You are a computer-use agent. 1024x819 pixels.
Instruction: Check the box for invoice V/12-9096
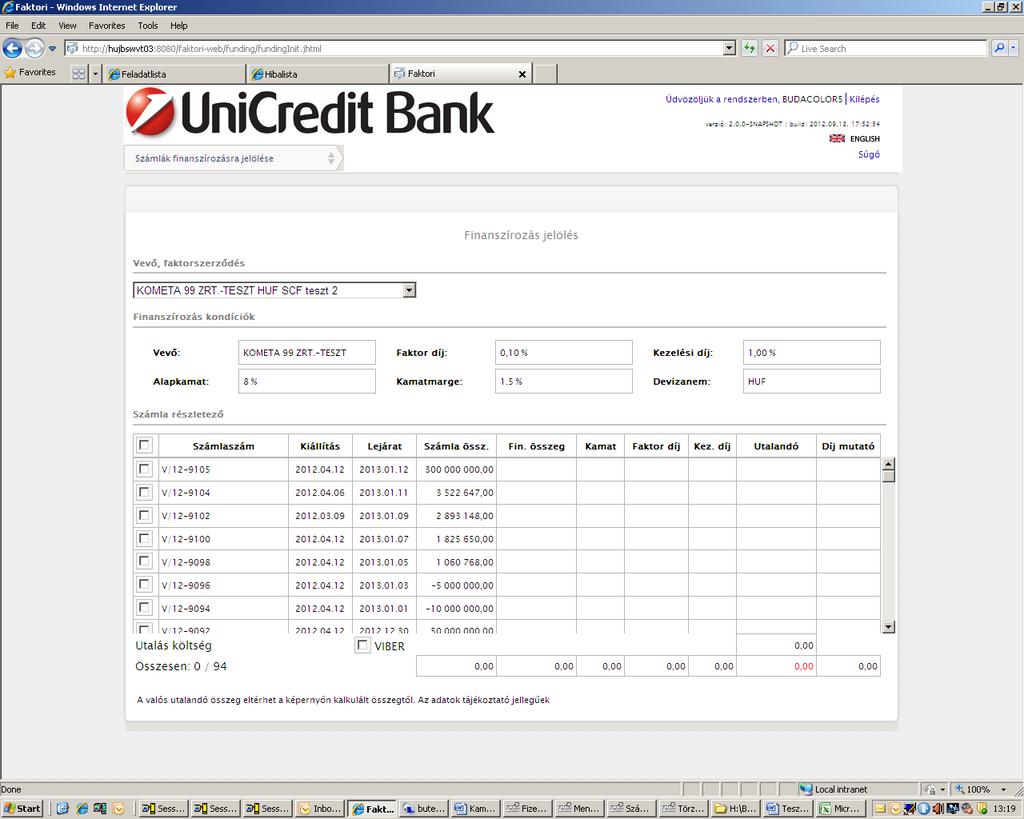[144, 585]
